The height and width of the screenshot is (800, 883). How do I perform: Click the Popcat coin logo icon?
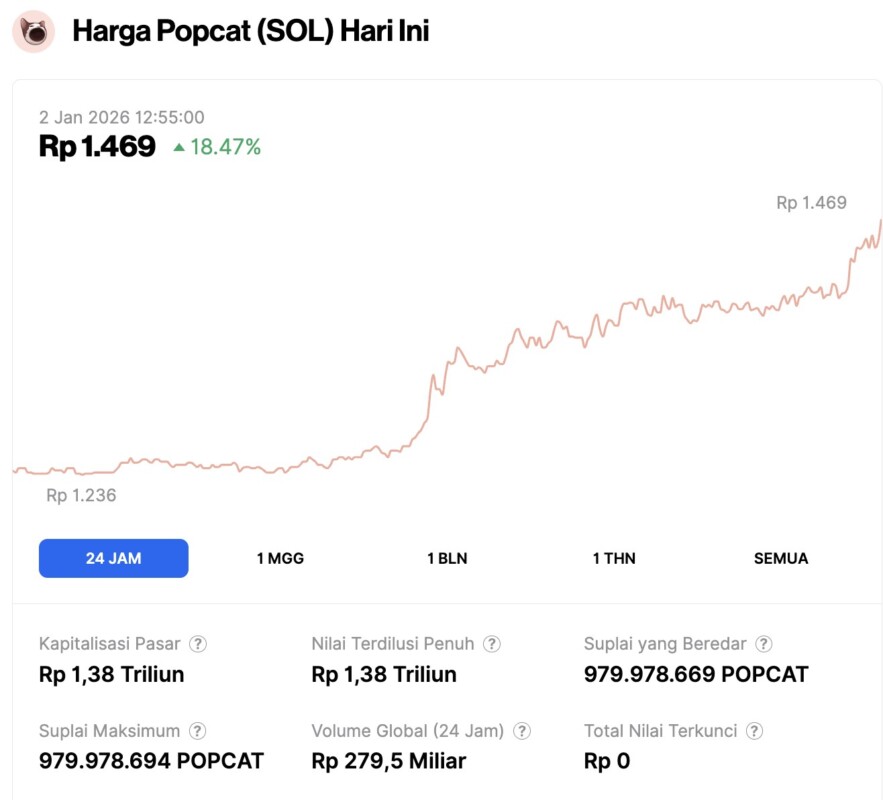33,31
